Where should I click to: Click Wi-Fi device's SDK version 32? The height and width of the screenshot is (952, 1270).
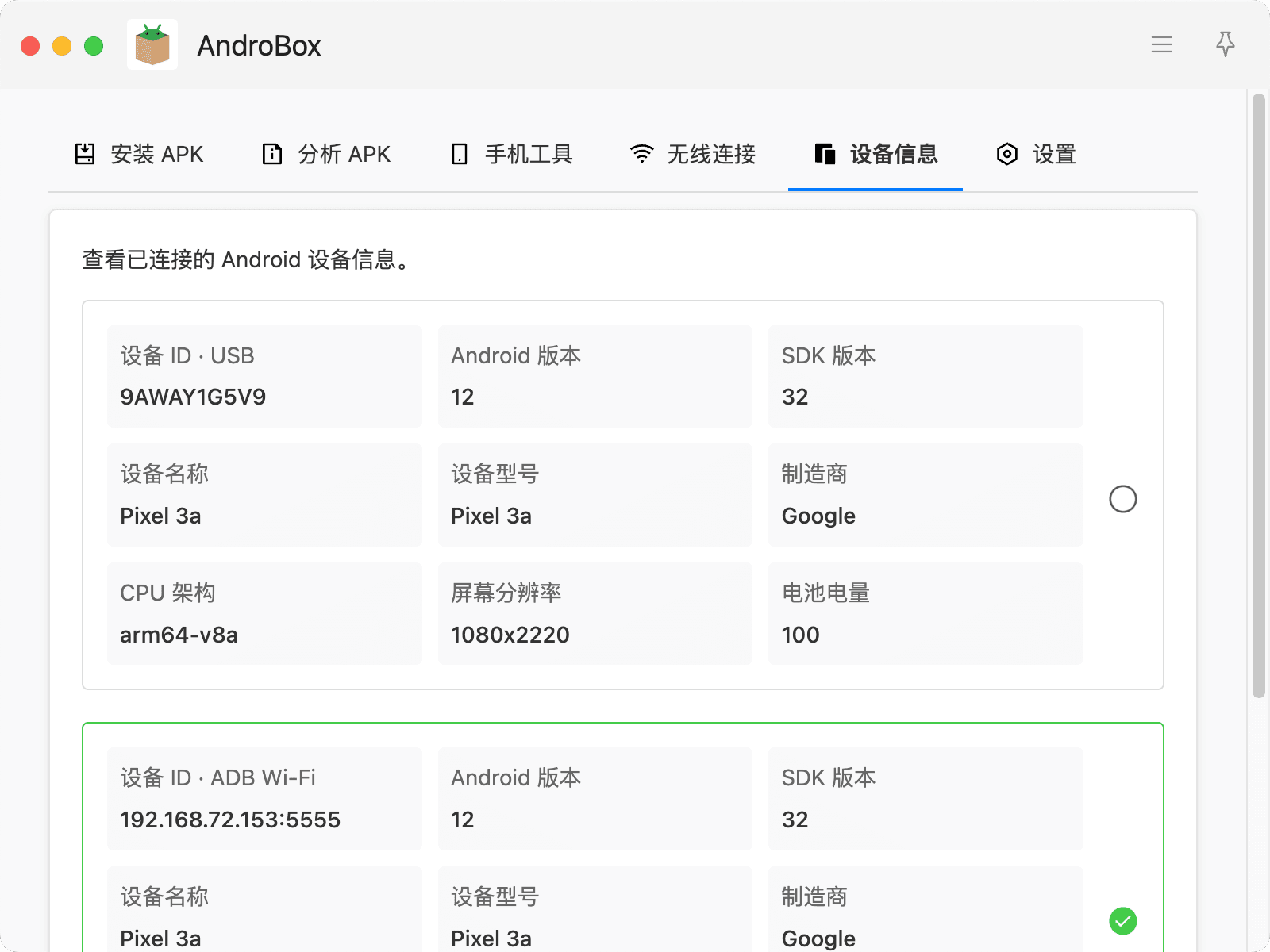(x=795, y=820)
